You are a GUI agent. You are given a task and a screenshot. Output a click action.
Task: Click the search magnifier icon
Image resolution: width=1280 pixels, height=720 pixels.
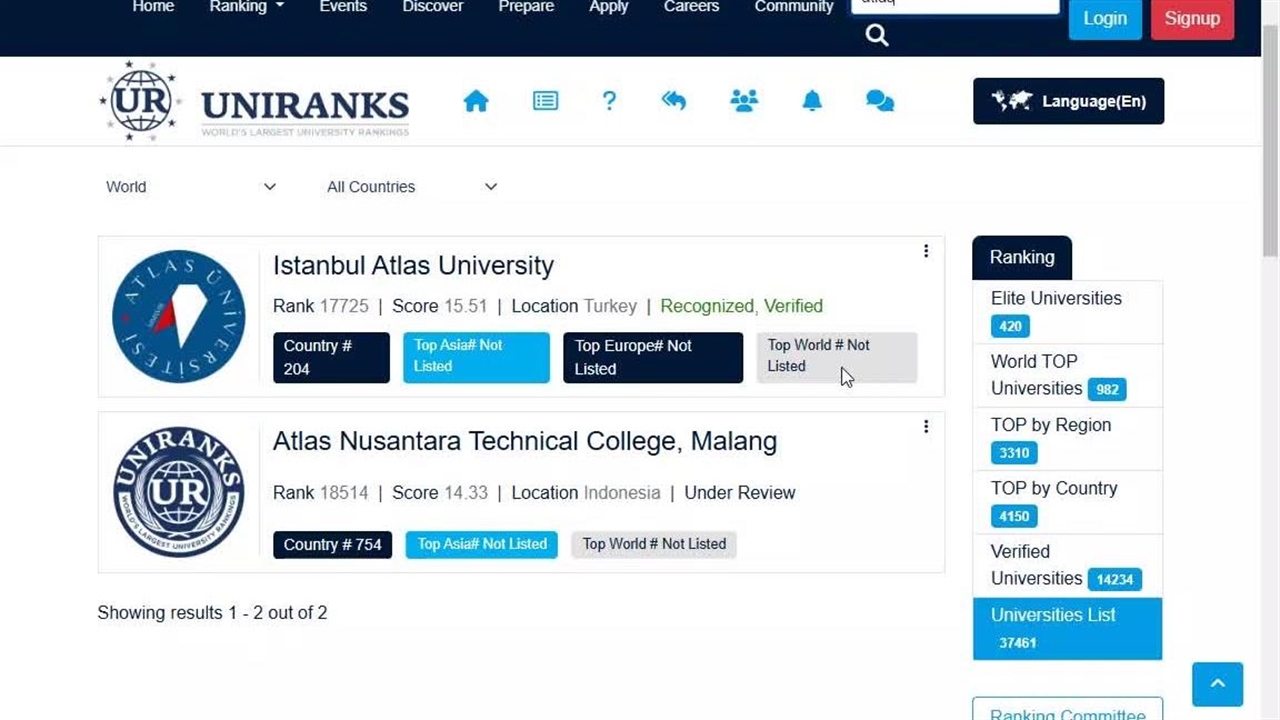tap(877, 36)
